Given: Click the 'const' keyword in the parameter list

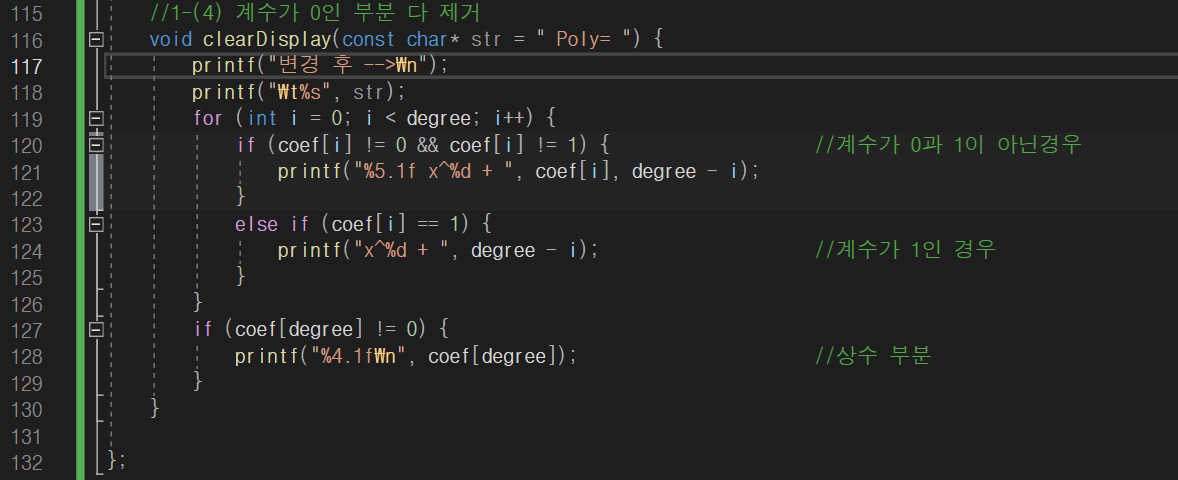Looking at the screenshot, I should pyautogui.click(x=369, y=40).
